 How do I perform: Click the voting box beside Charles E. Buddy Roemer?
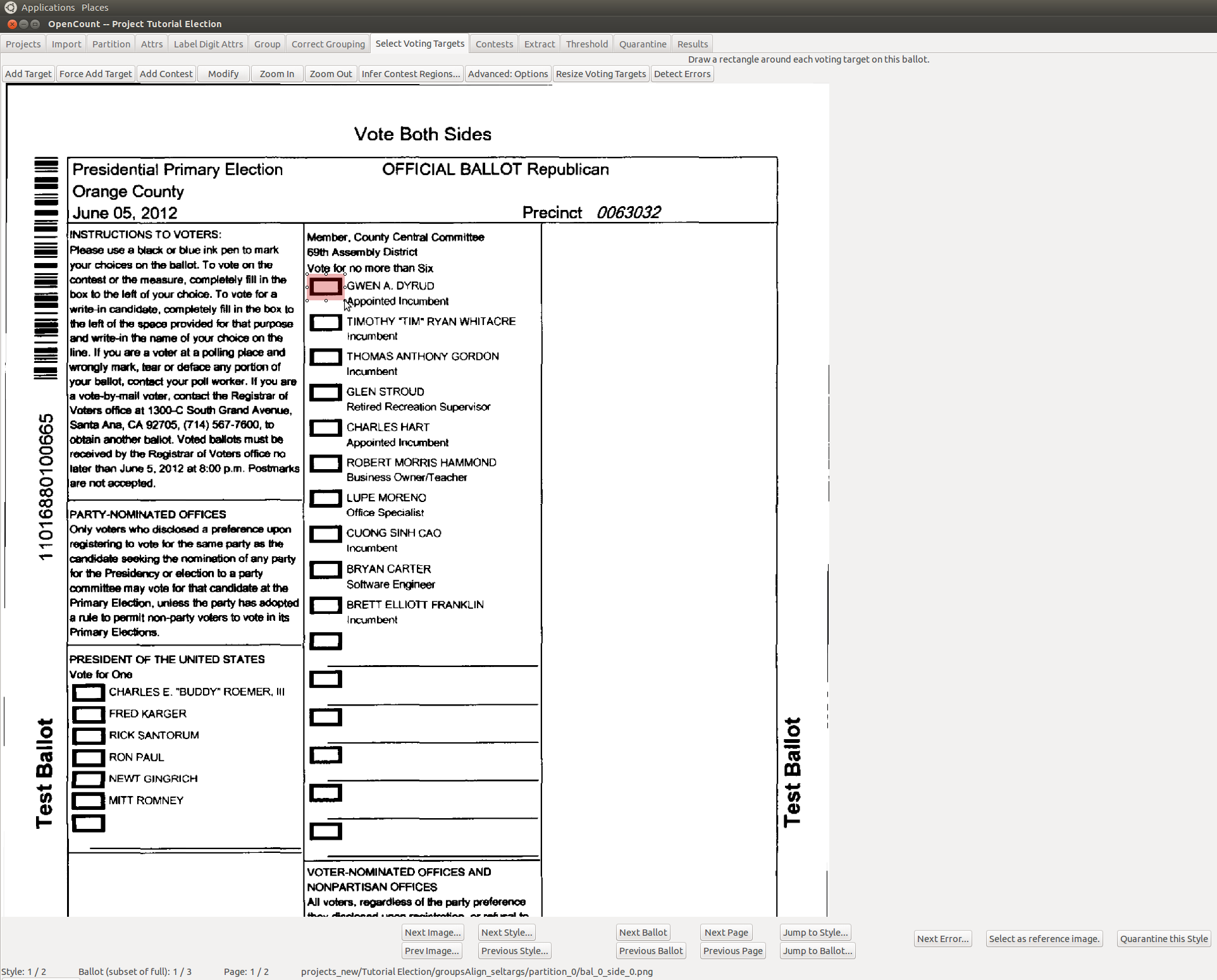(88, 692)
